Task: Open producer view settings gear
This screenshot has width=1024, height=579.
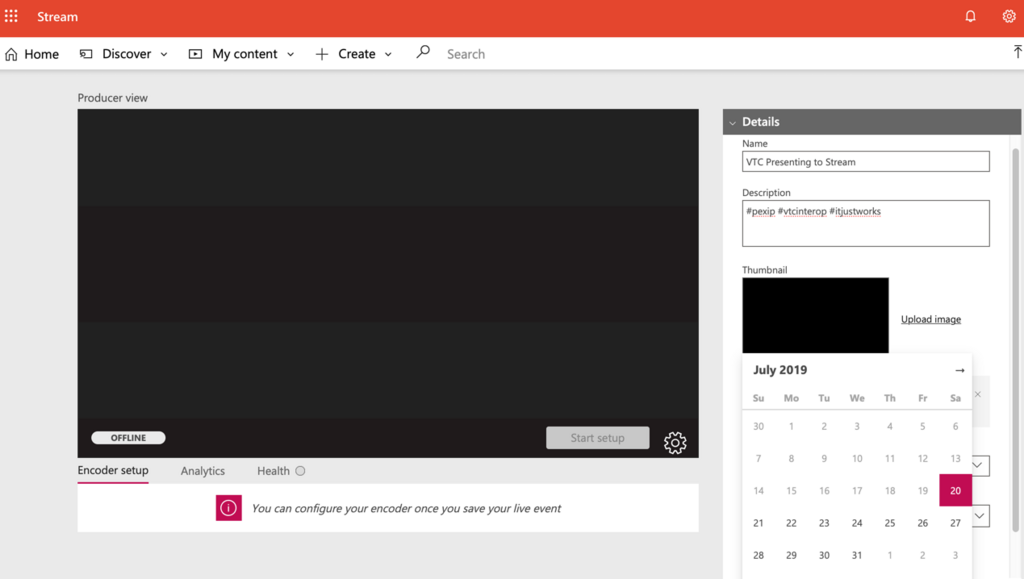Action: point(675,443)
